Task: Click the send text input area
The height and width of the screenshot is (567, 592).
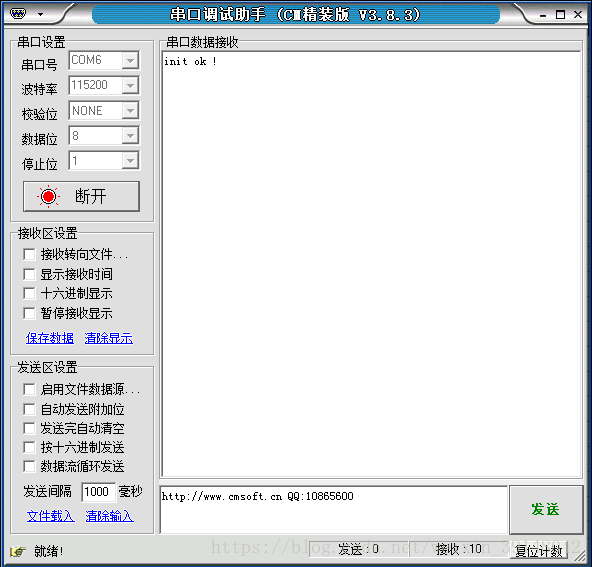Action: (x=334, y=510)
